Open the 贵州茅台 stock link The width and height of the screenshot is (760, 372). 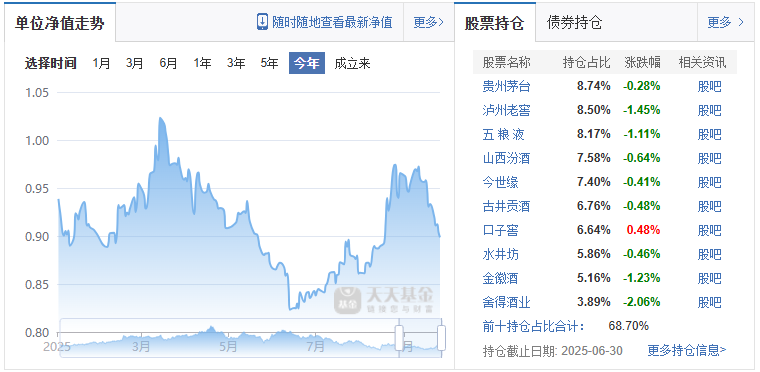tap(507, 86)
